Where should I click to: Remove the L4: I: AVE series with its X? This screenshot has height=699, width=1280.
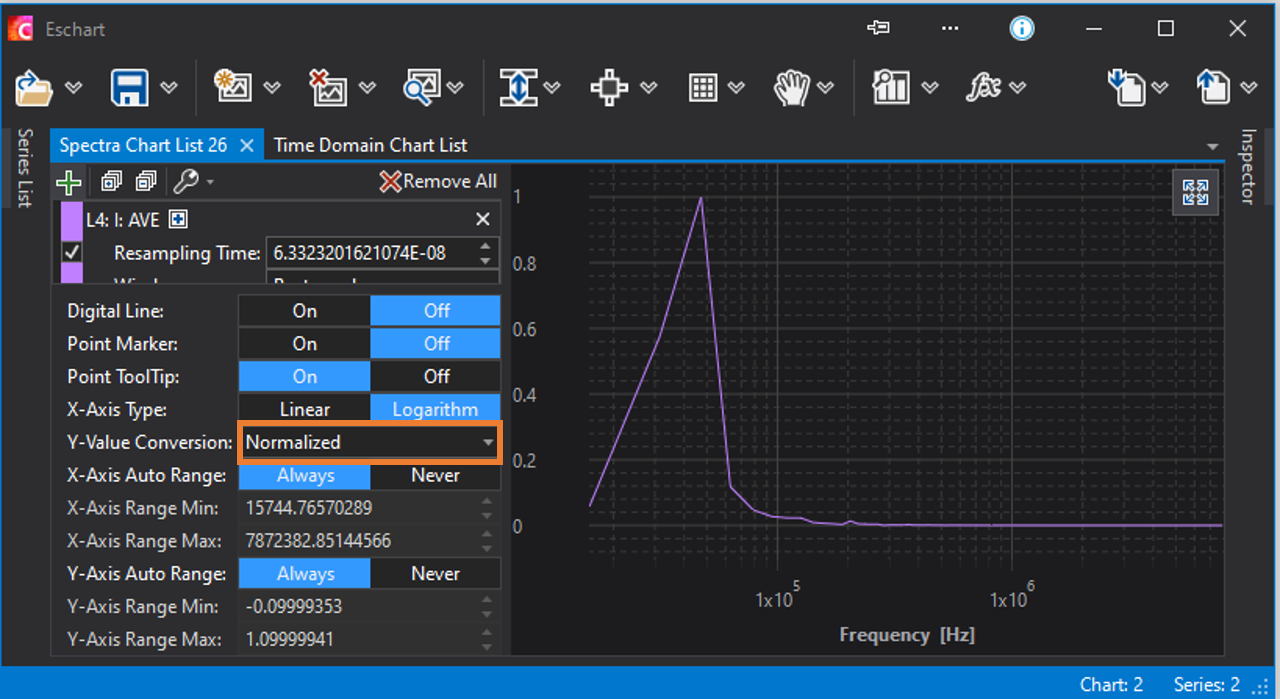pos(483,219)
